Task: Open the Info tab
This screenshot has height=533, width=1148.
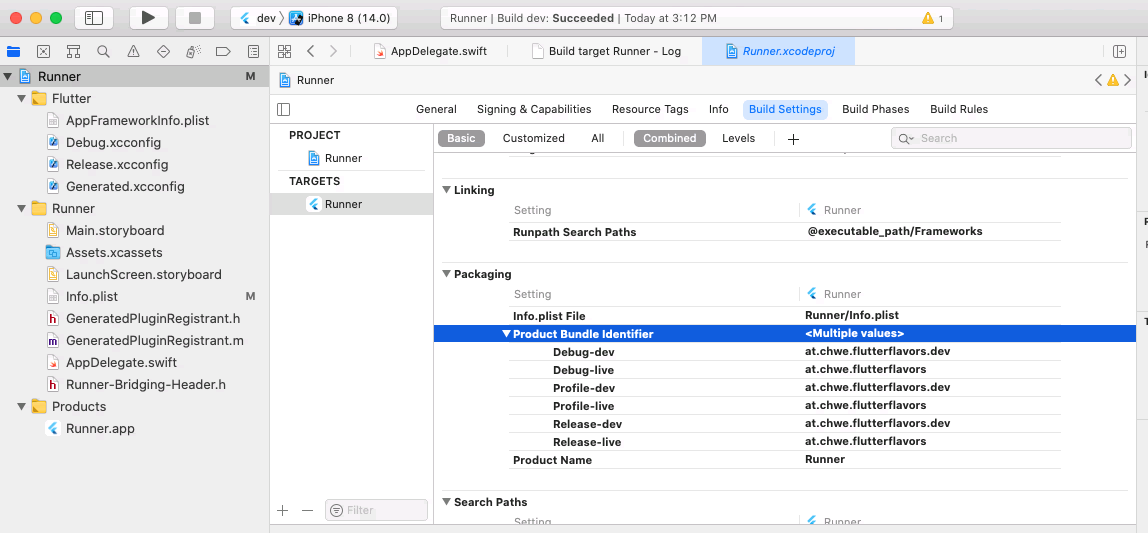Action: click(719, 109)
